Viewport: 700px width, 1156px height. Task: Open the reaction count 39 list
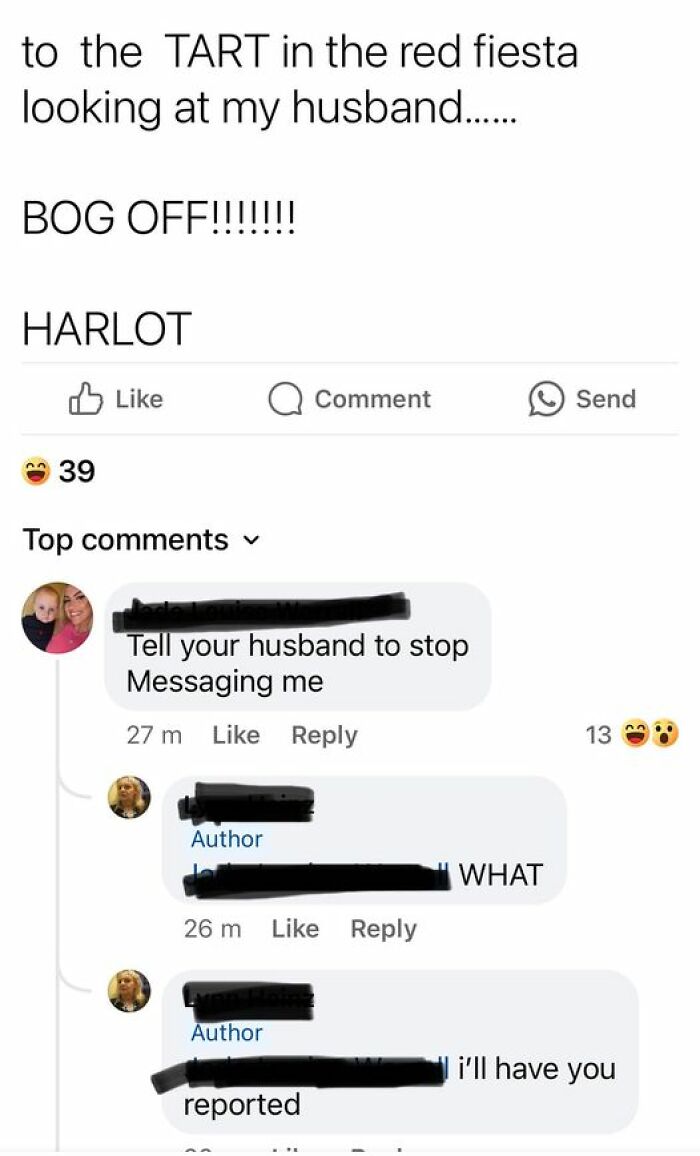pyautogui.click(x=77, y=471)
